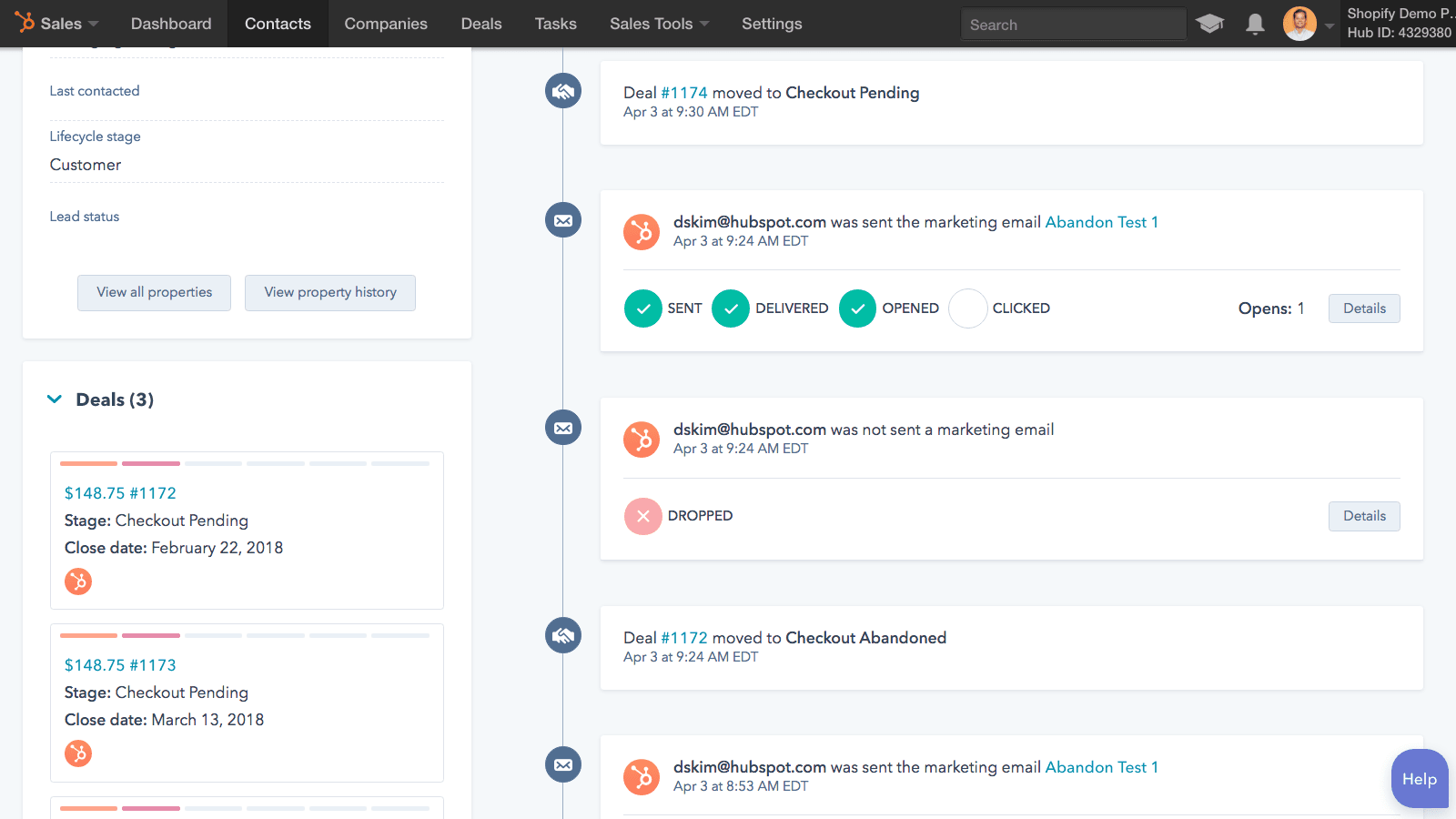The height and width of the screenshot is (819, 1456).
Task: Click email timeline icon for 9:24 AM Abandon Test 1
Action: (x=563, y=220)
